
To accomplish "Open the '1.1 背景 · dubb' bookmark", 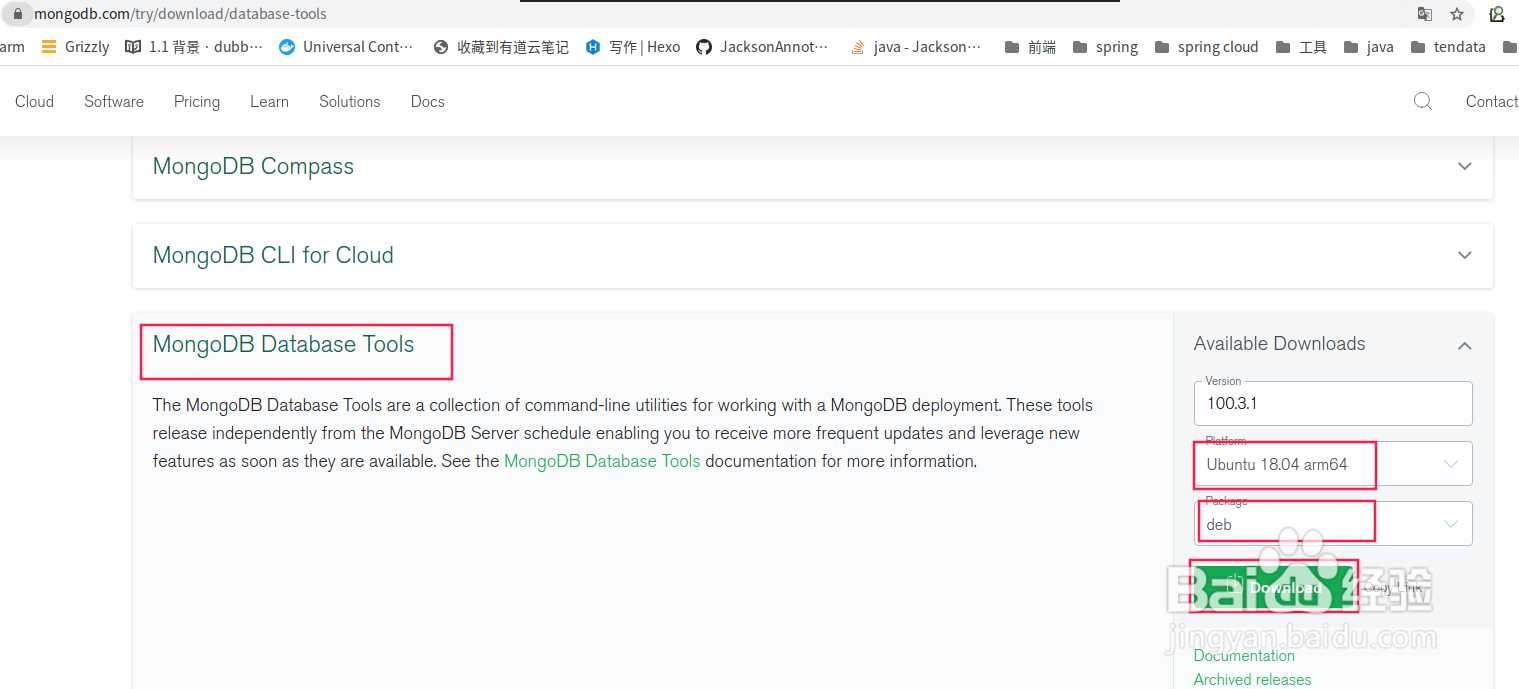I will 195,47.
